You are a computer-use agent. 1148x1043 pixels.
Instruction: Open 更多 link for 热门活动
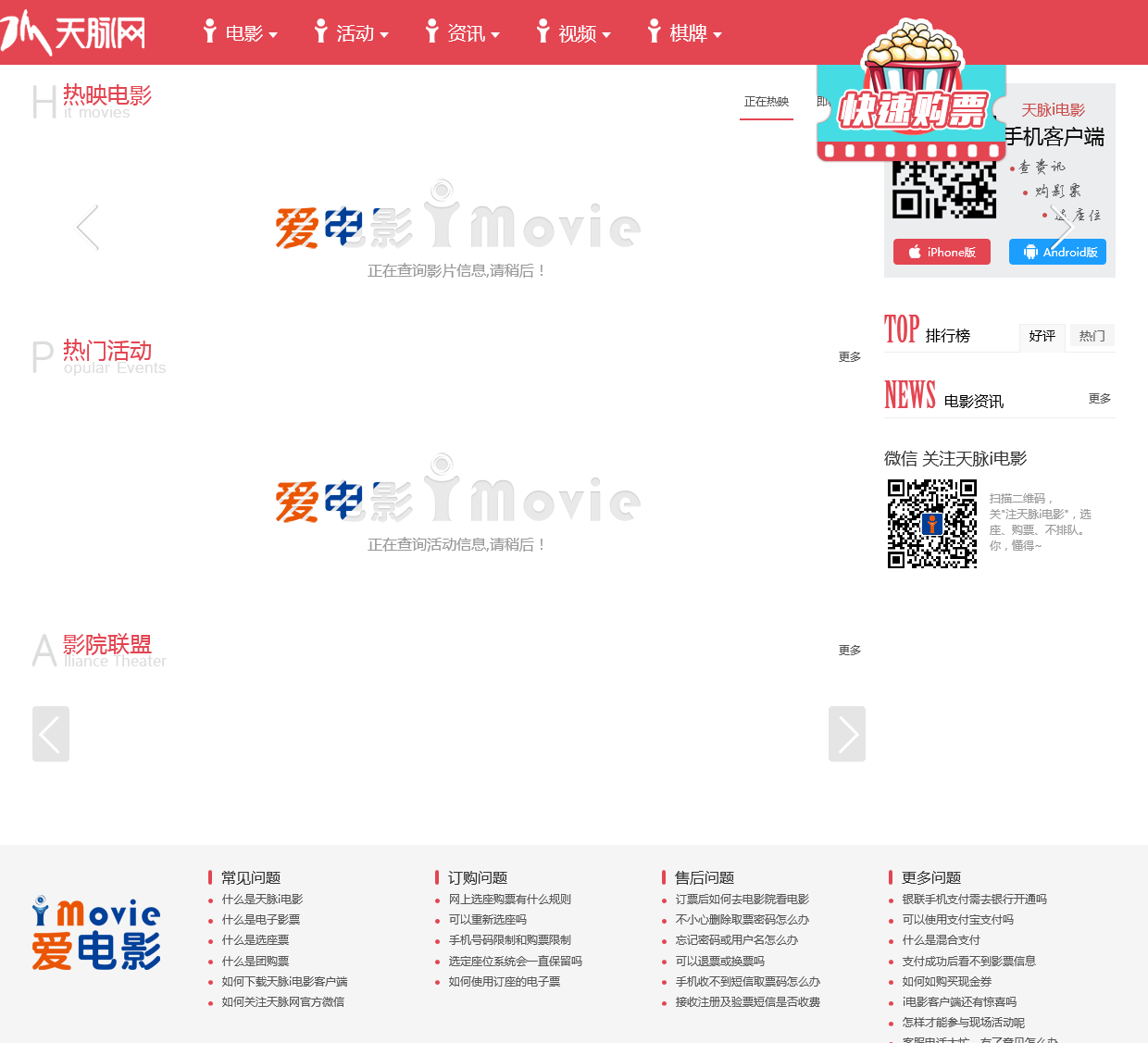pyautogui.click(x=850, y=357)
